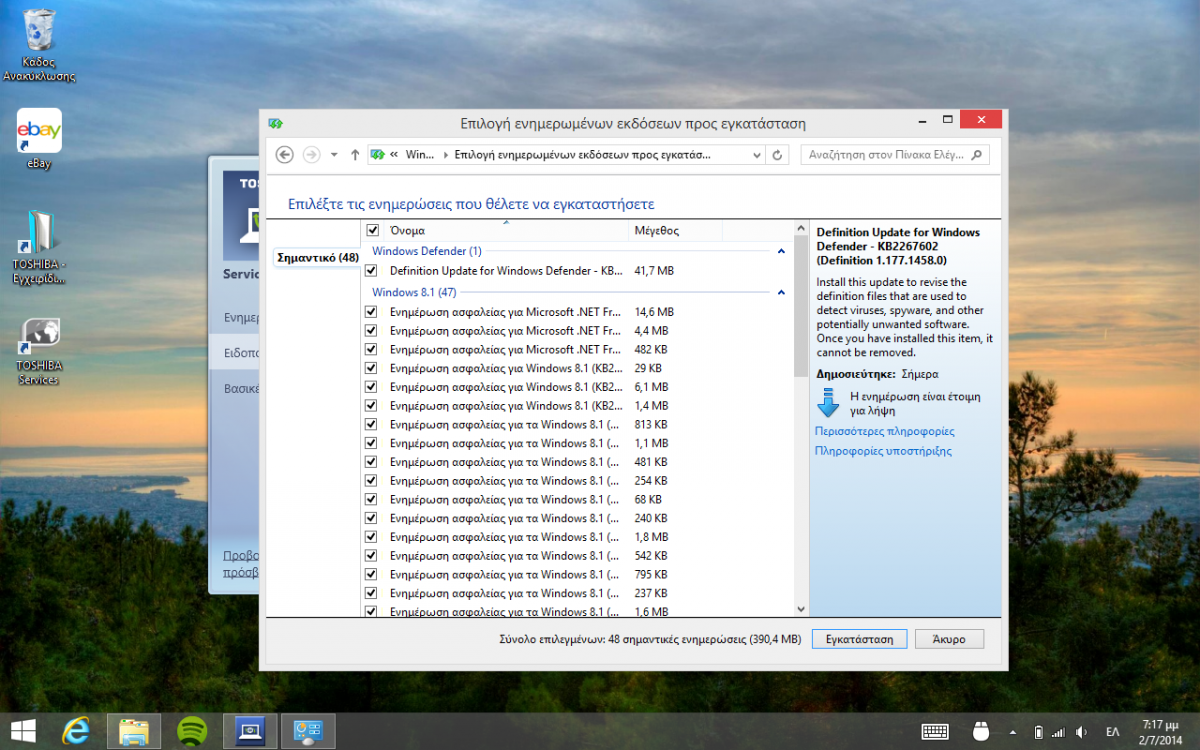Switch to the Control Panel taskbar button
Viewport: 1200px width, 750px height.
coord(308,731)
